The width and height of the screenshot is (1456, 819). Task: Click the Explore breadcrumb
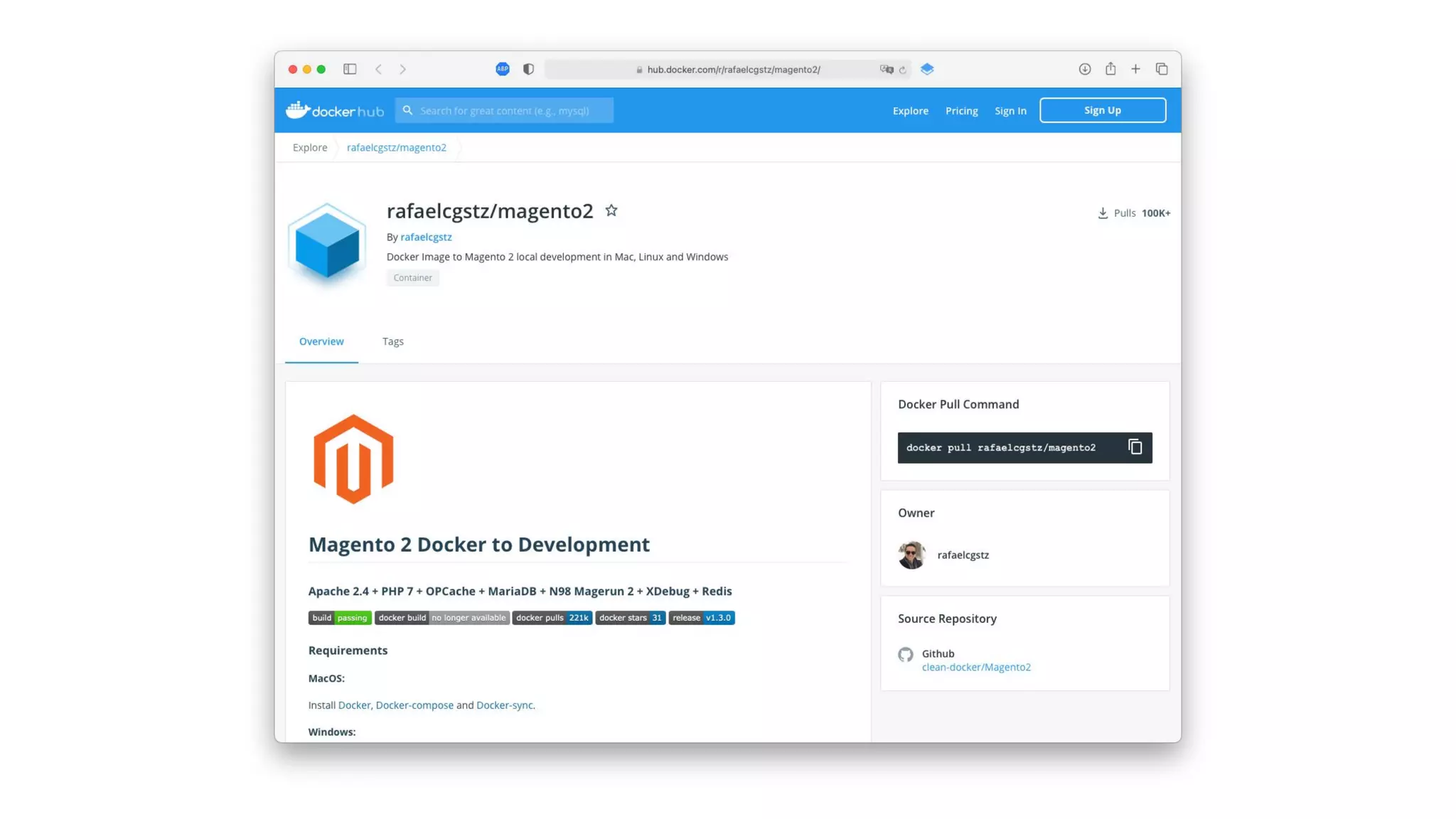tap(310, 147)
